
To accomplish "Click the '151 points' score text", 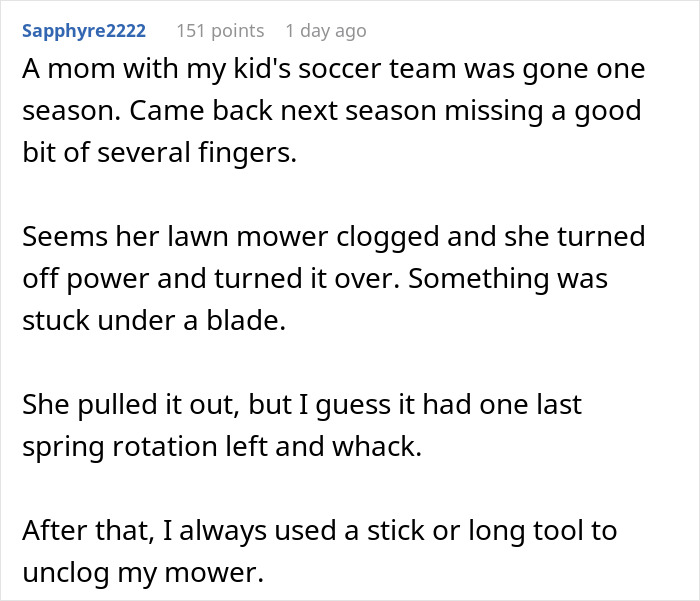I will tap(220, 31).
